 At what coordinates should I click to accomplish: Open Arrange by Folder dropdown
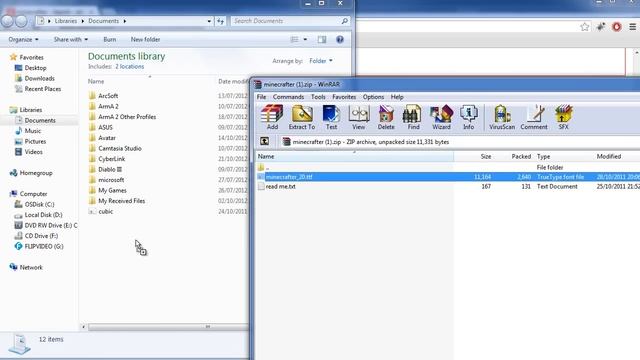(x=321, y=61)
